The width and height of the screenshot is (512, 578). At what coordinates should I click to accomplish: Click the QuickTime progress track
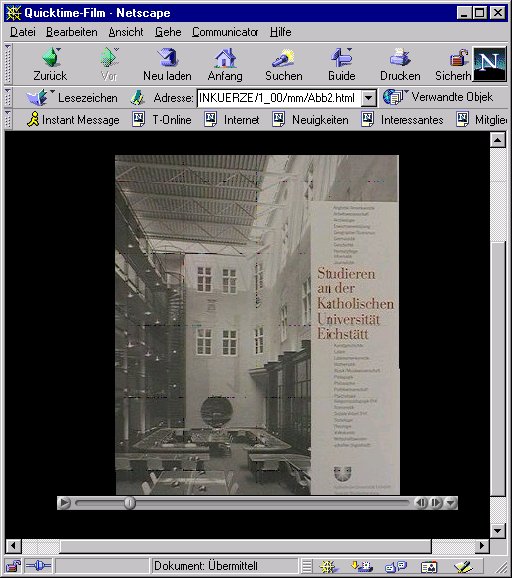(x=242, y=503)
